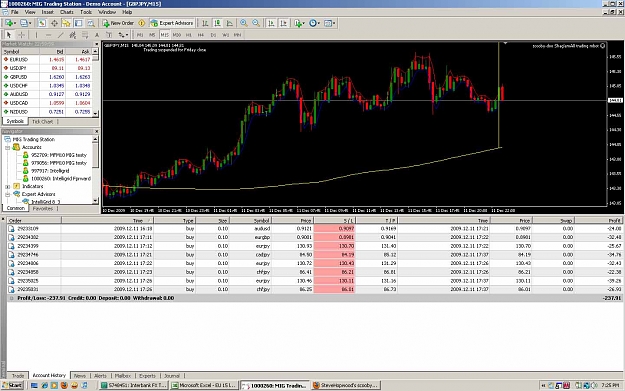
Task: Select the arrow cursor tool
Action: point(9,35)
